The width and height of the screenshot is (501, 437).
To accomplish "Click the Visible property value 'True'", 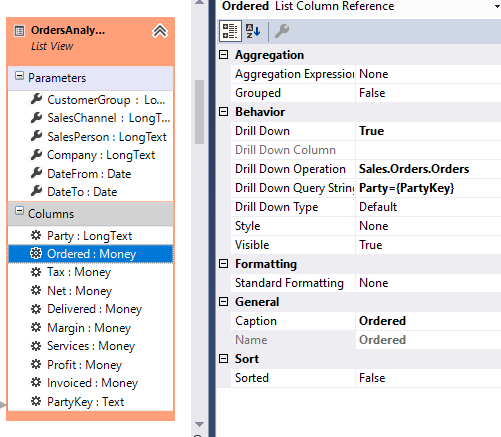I will coord(428,245).
